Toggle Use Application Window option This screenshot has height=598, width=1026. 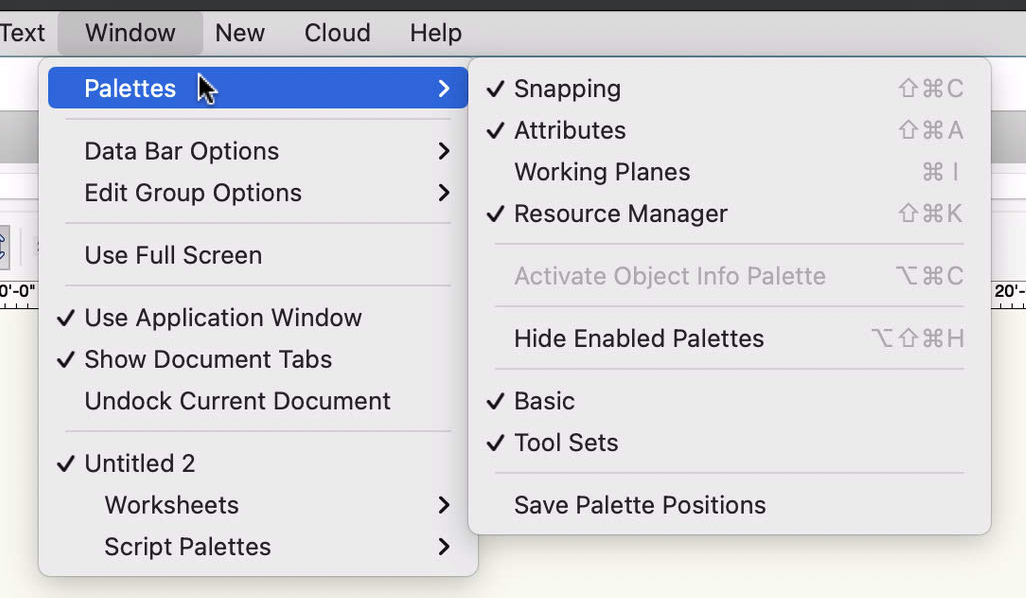[222, 318]
